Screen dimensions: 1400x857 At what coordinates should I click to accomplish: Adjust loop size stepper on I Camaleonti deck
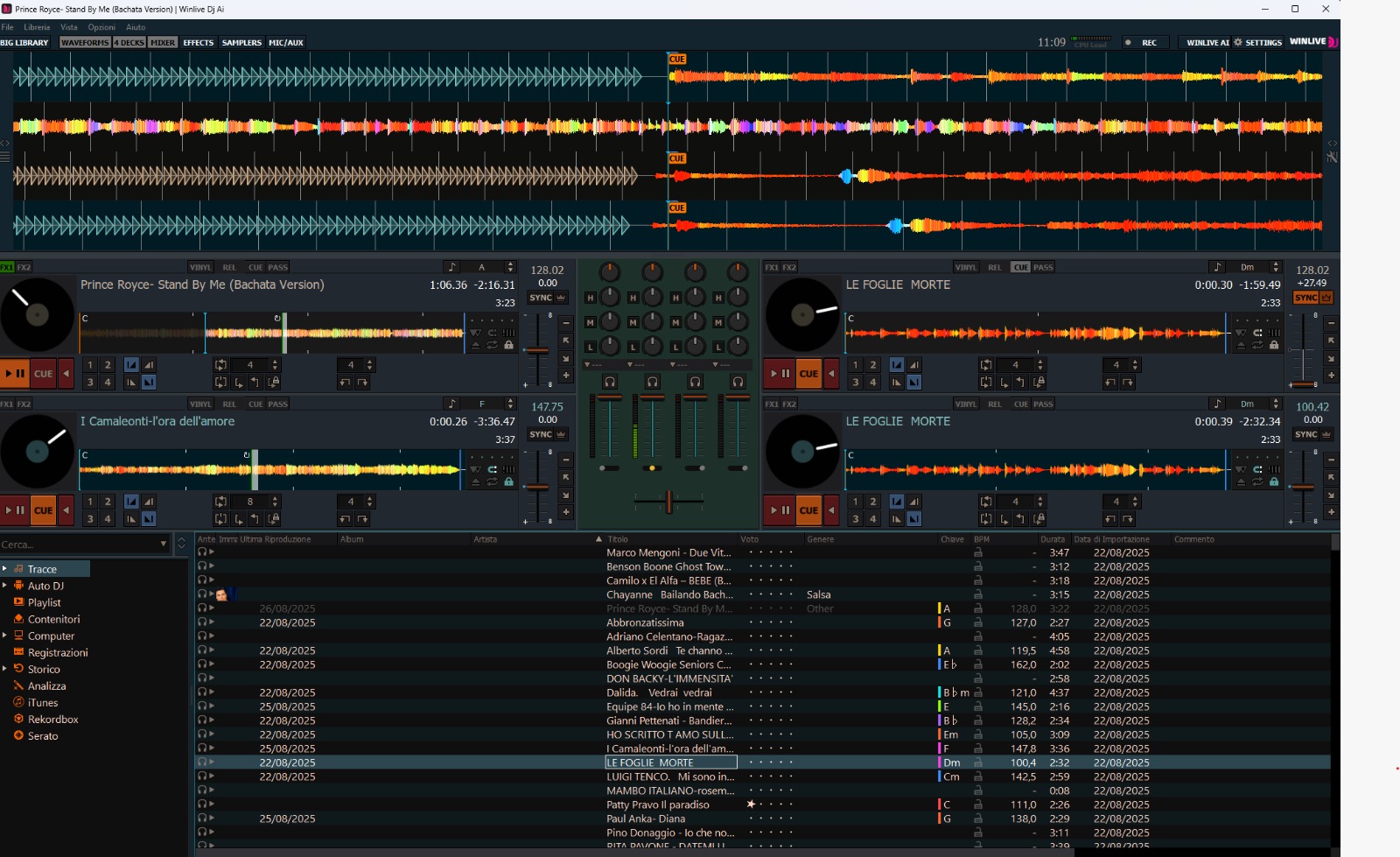click(275, 502)
